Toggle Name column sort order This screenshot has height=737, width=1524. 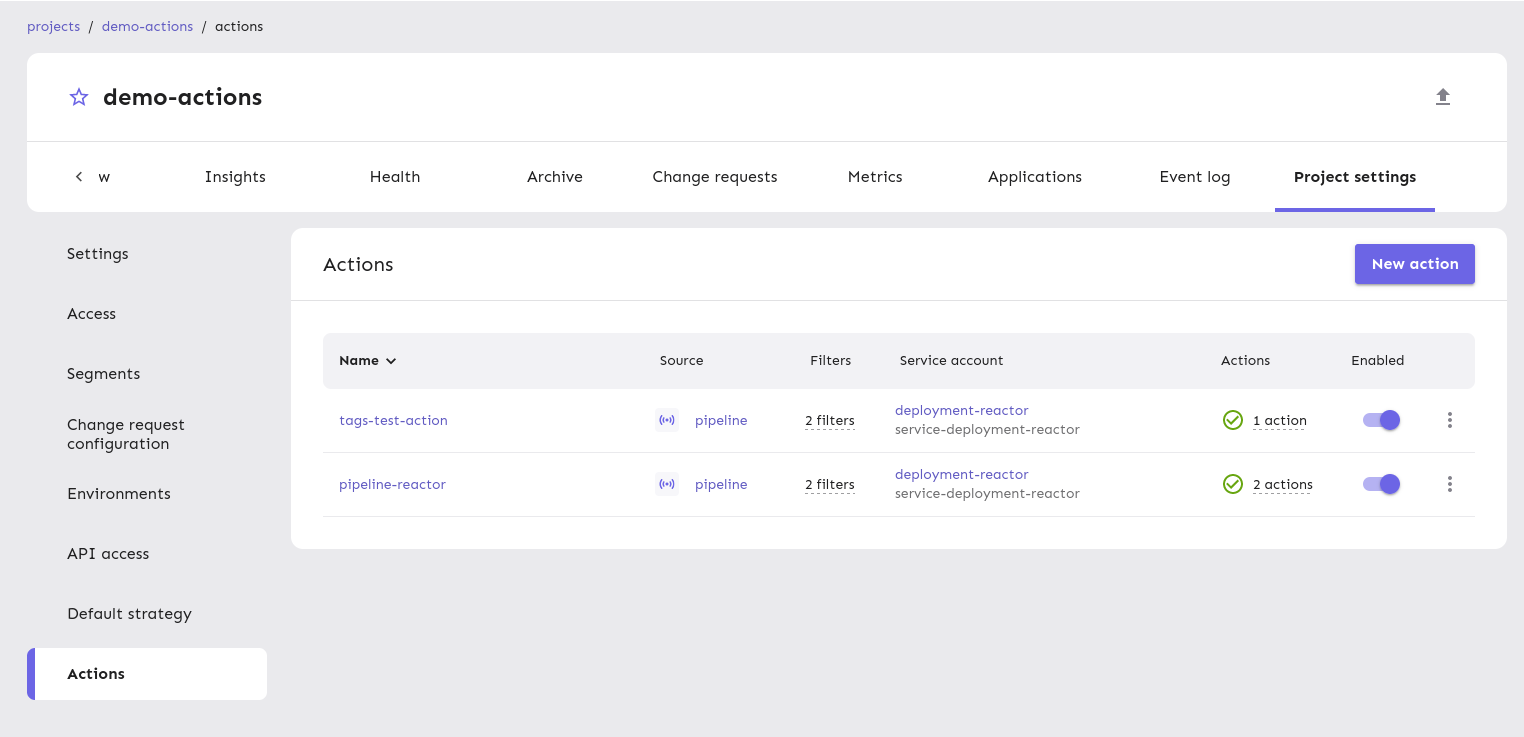click(x=367, y=360)
